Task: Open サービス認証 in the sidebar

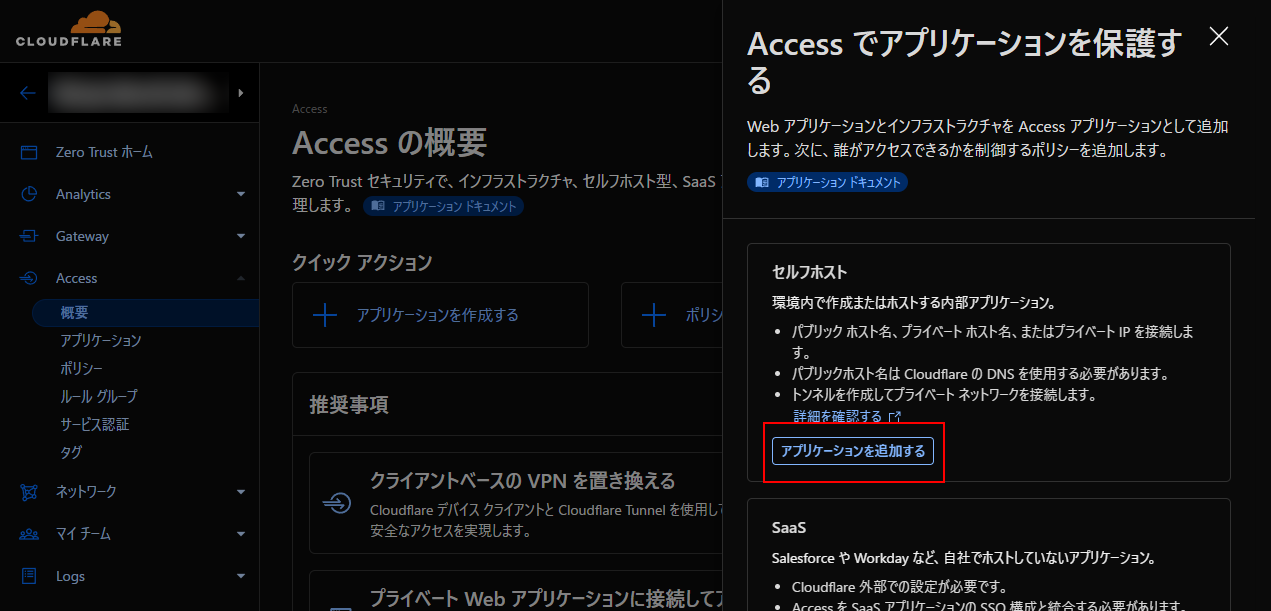Action: 94,424
